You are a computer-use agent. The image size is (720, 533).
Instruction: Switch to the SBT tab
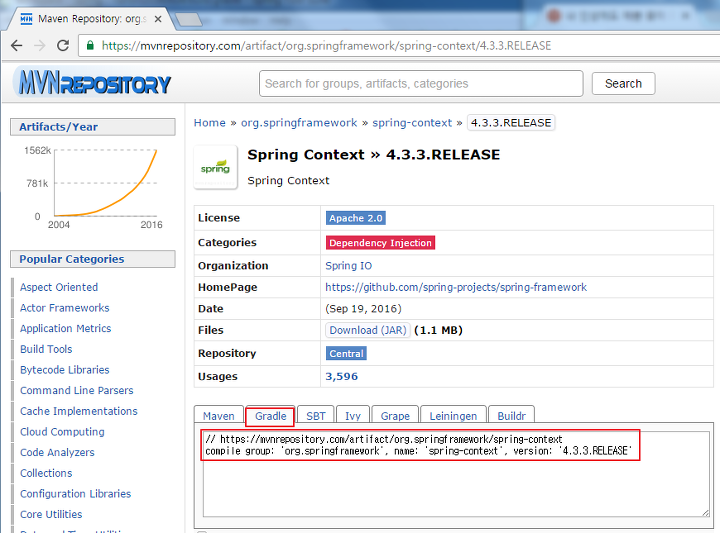coord(316,415)
